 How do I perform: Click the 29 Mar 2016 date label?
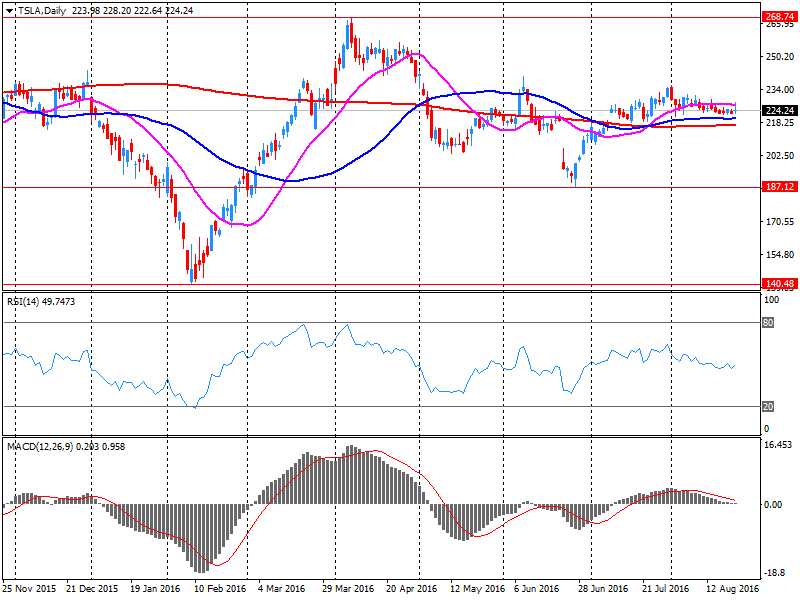tap(347, 588)
